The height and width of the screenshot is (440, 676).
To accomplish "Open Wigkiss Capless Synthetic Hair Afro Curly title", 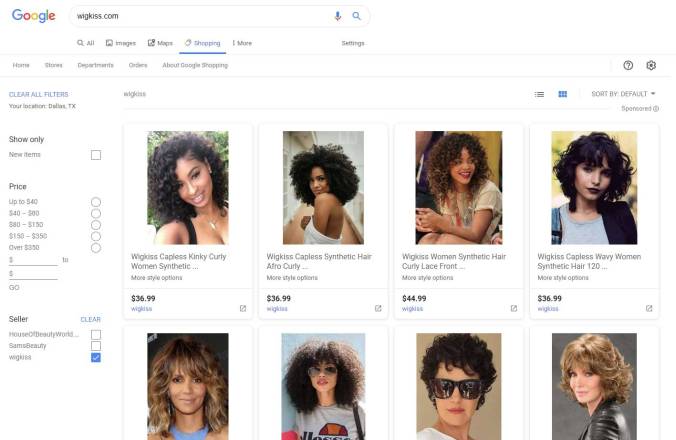I will [319, 261].
